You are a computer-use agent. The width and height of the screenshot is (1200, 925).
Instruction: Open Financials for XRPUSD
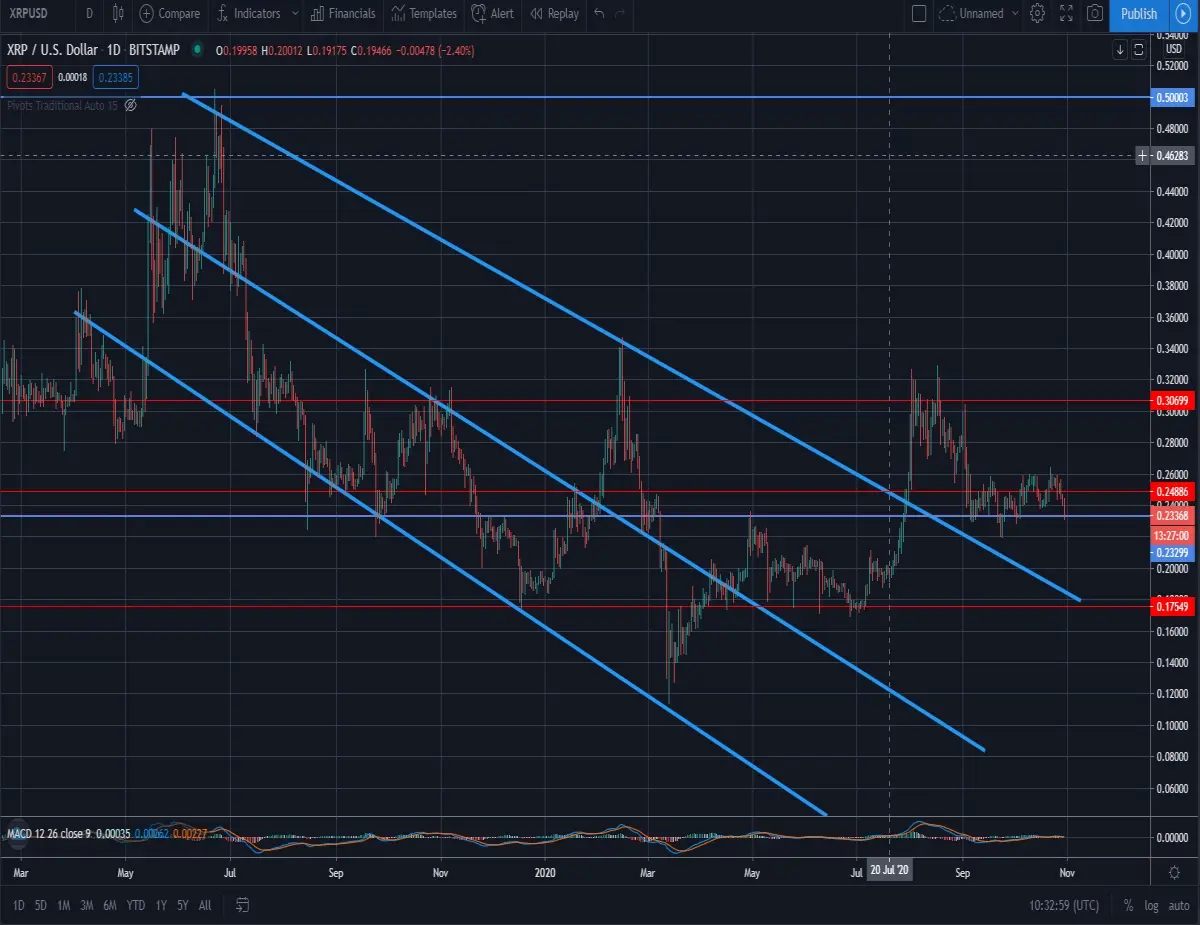click(343, 14)
